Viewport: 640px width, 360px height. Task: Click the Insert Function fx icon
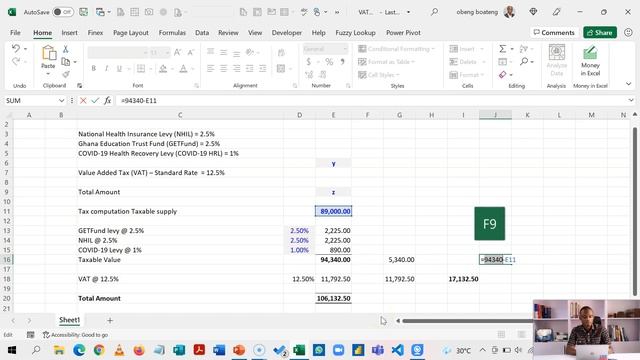click(107, 100)
